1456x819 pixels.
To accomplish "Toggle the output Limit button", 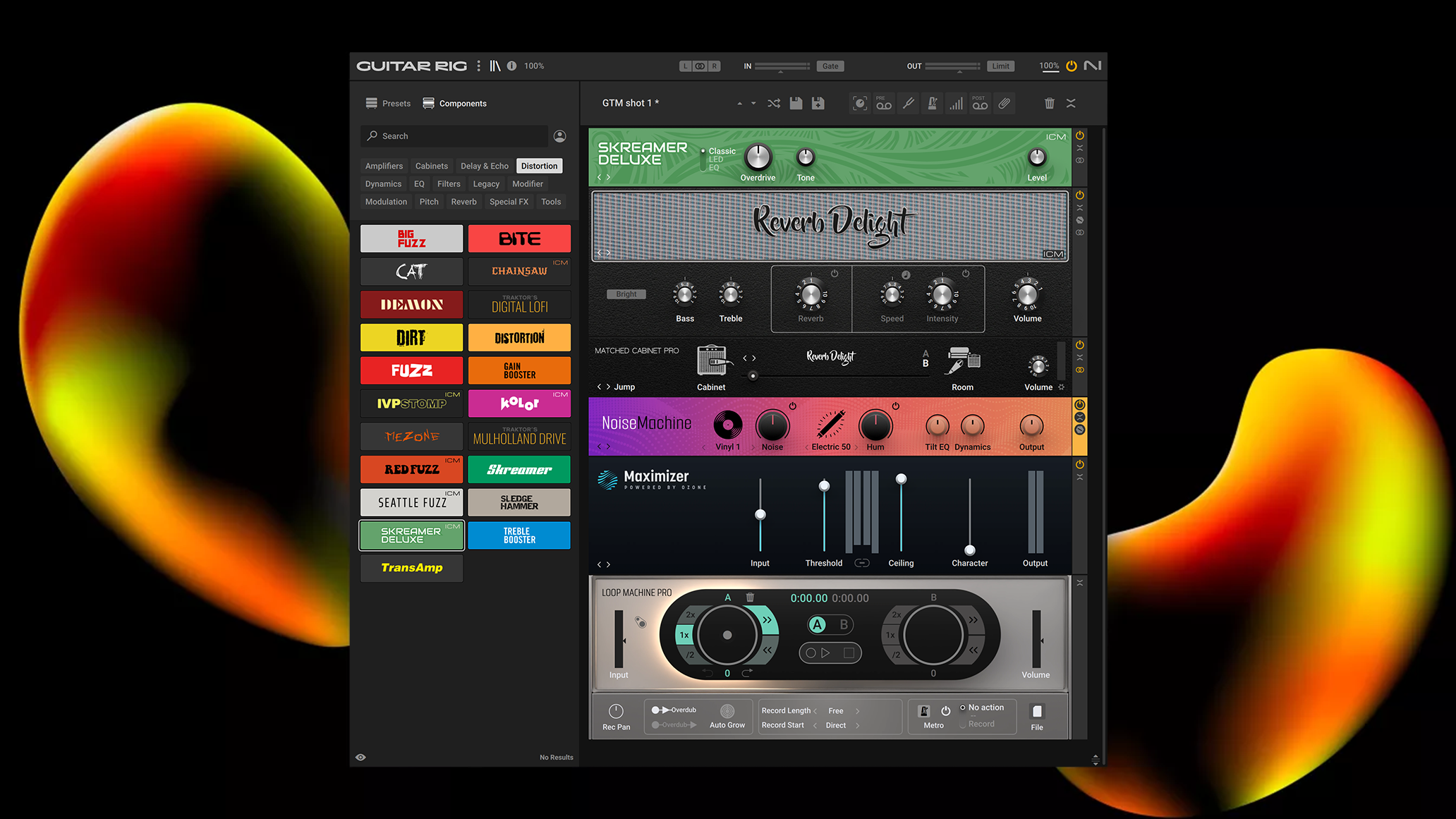I will point(1000,66).
